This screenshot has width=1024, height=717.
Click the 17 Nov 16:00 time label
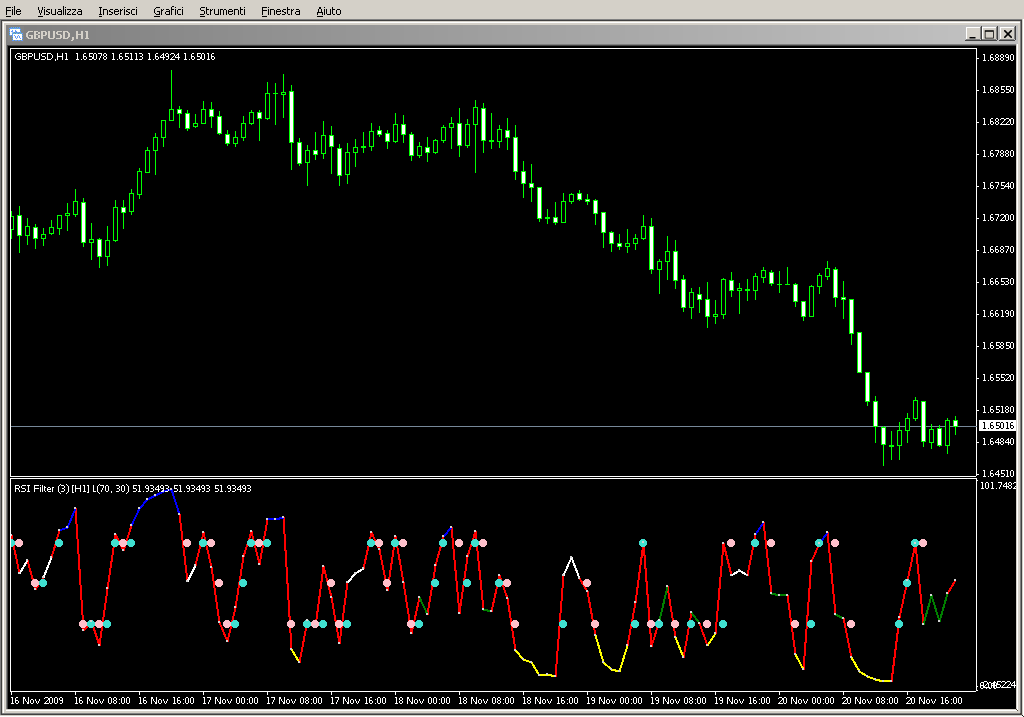[x=358, y=701]
